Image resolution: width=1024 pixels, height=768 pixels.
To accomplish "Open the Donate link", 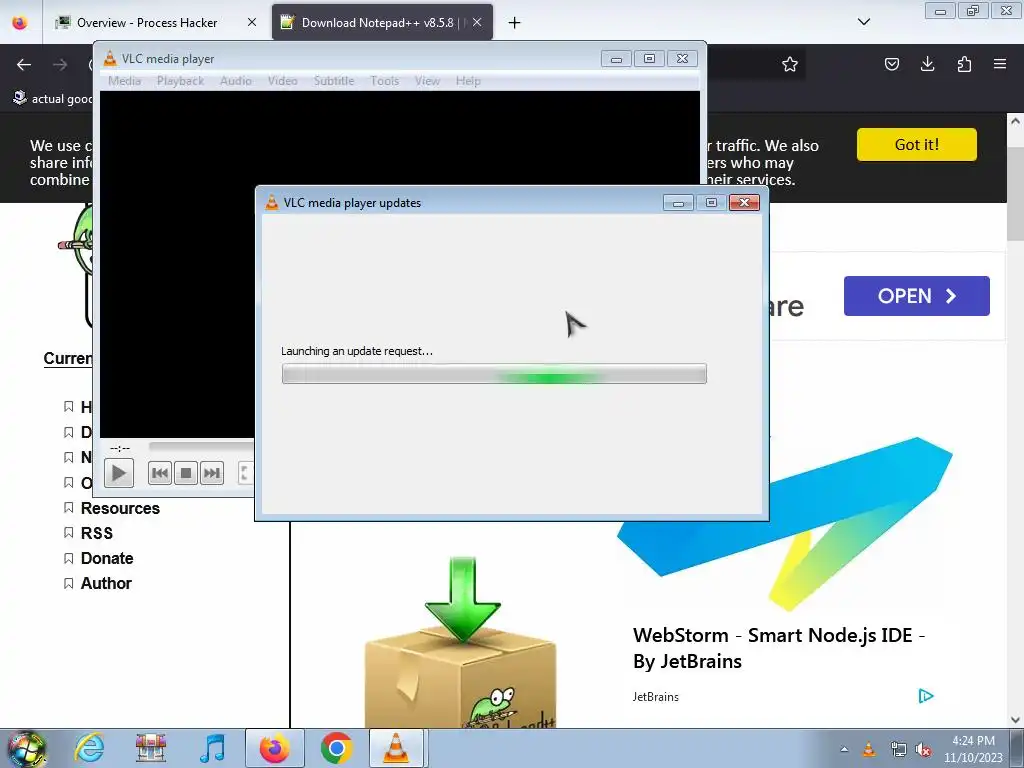I will pos(107,558).
